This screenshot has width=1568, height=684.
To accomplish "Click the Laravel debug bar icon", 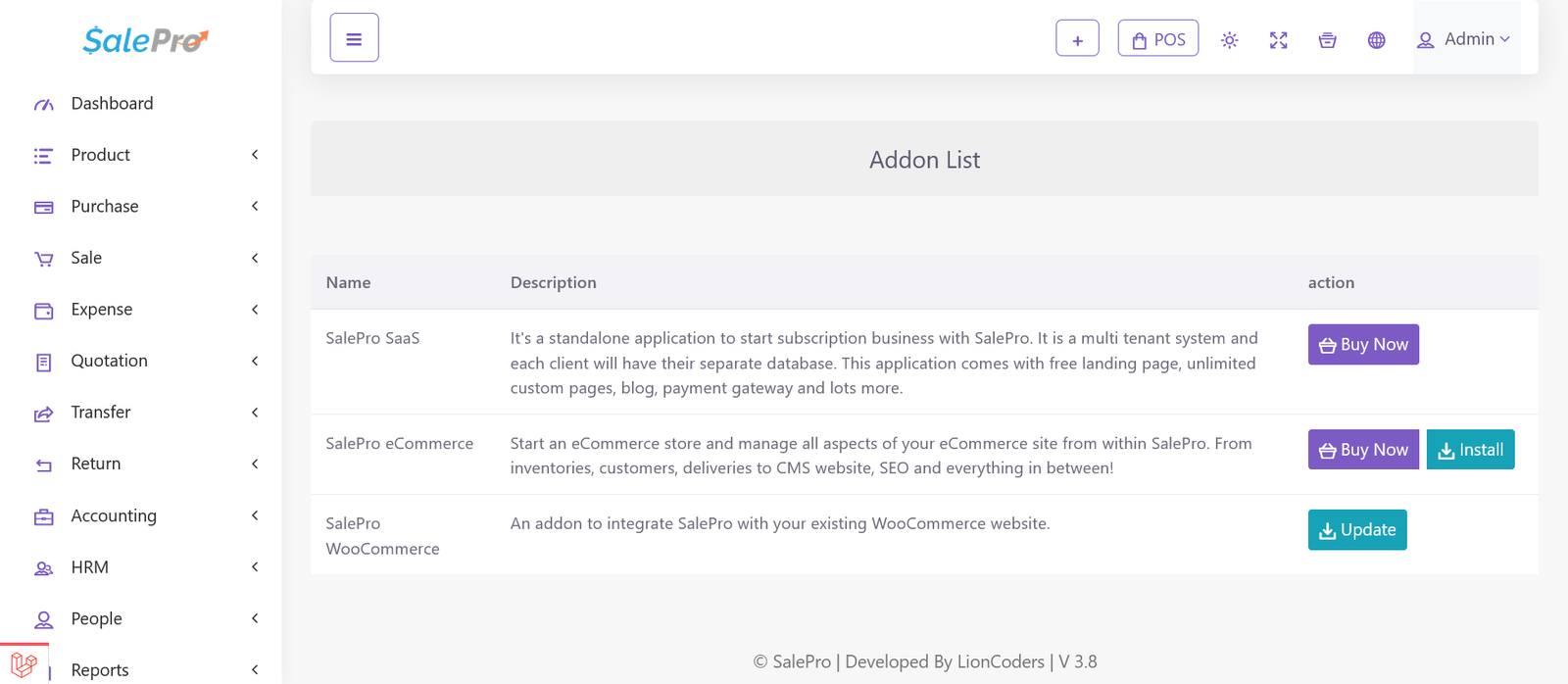I will tap(24, 664).
